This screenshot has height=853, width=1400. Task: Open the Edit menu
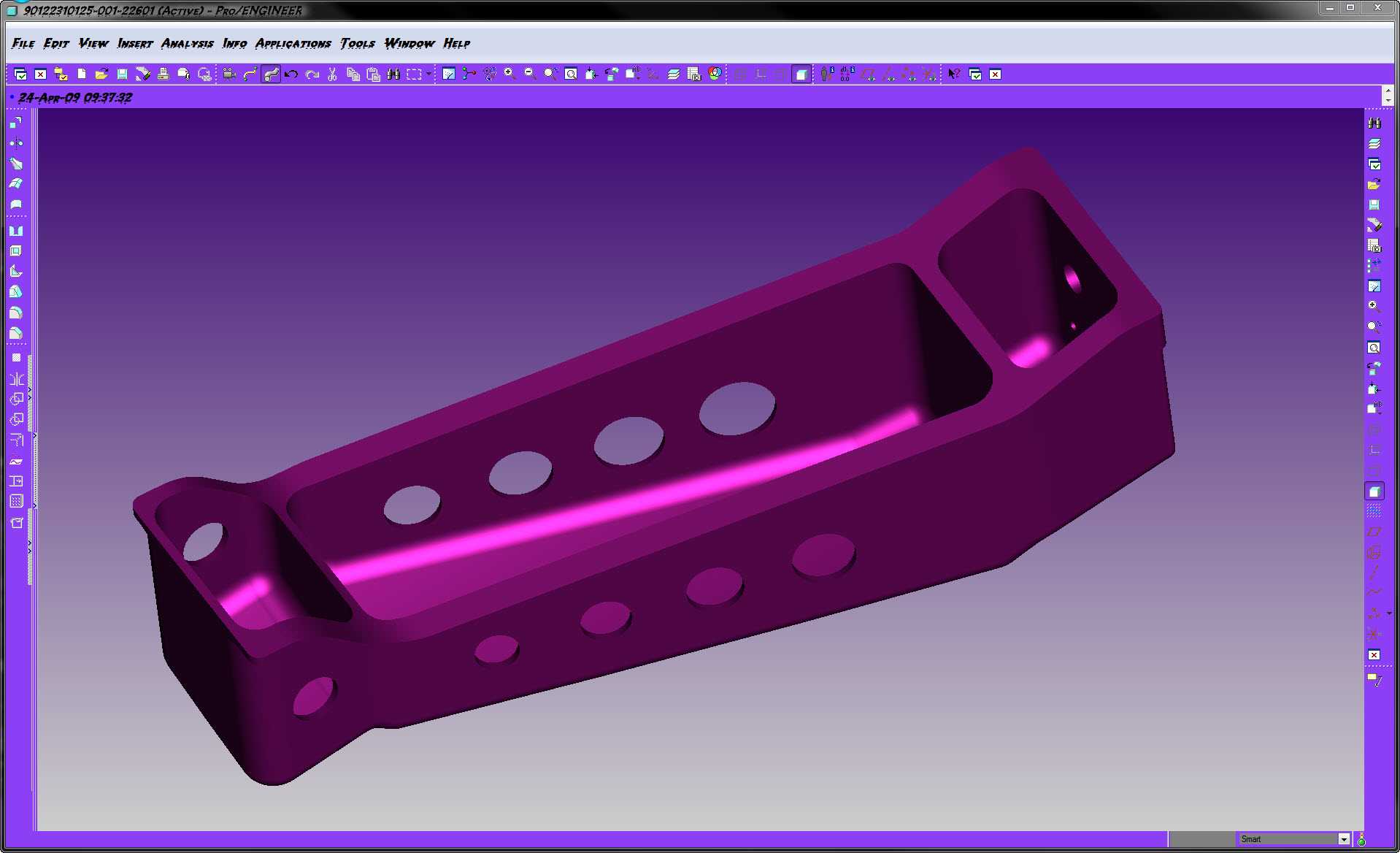(55, 44)
